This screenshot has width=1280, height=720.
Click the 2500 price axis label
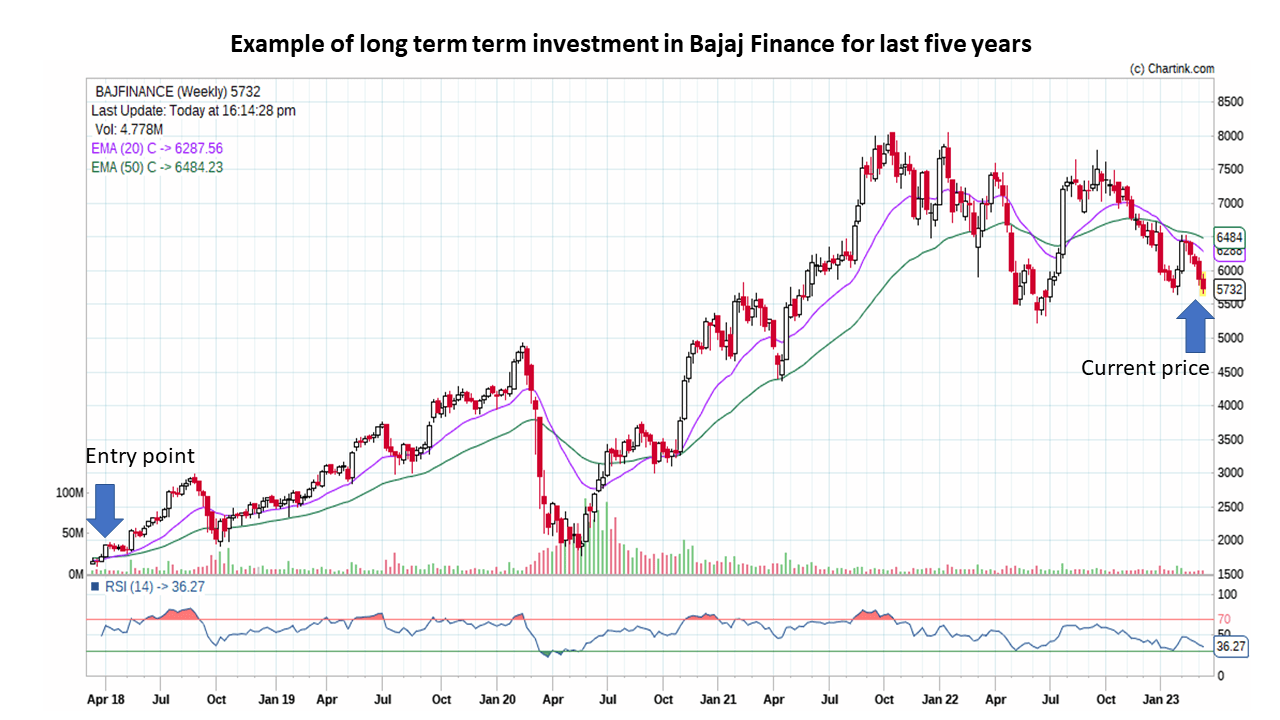1230,507
